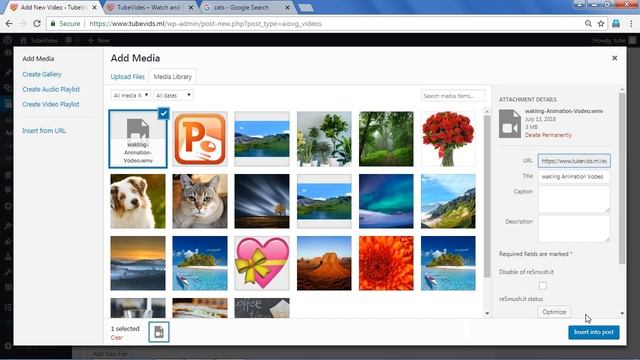Click the address bar zoom magnifier icon
The height and width of the screenshot is (360, 640).
[588, 24]
